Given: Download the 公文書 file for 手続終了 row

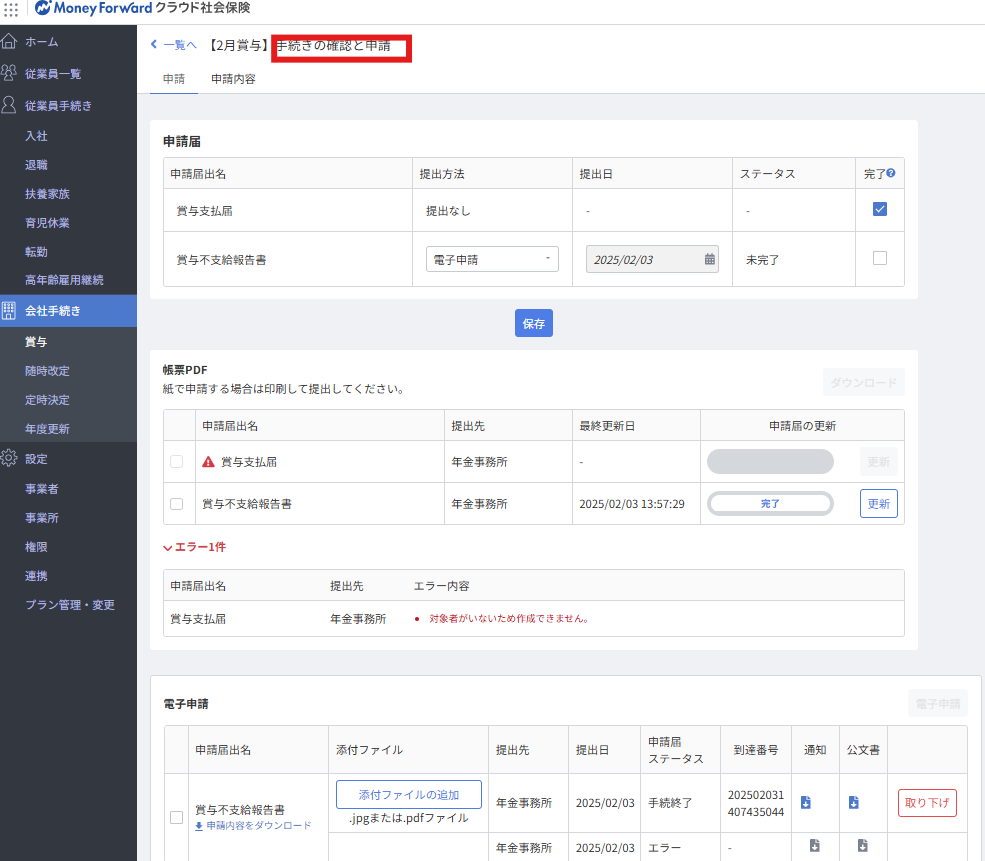Looking at the screenshot, I should [854, 802].
